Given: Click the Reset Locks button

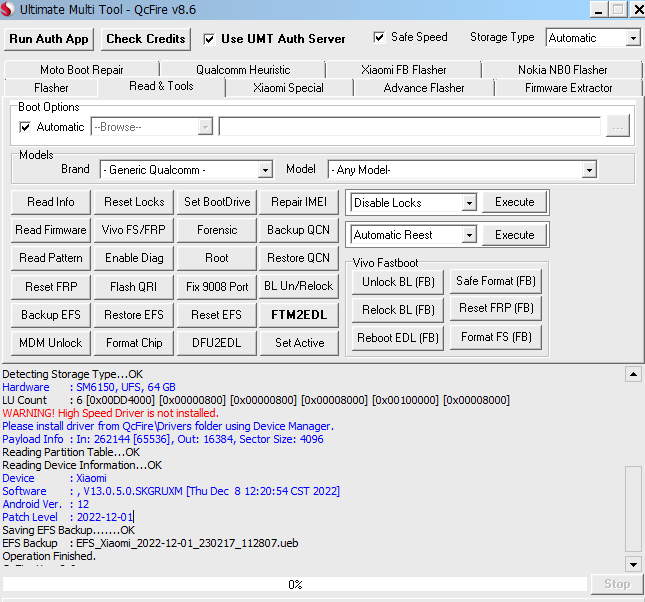Looking at the screenshot, I should [x=134, y=202].
